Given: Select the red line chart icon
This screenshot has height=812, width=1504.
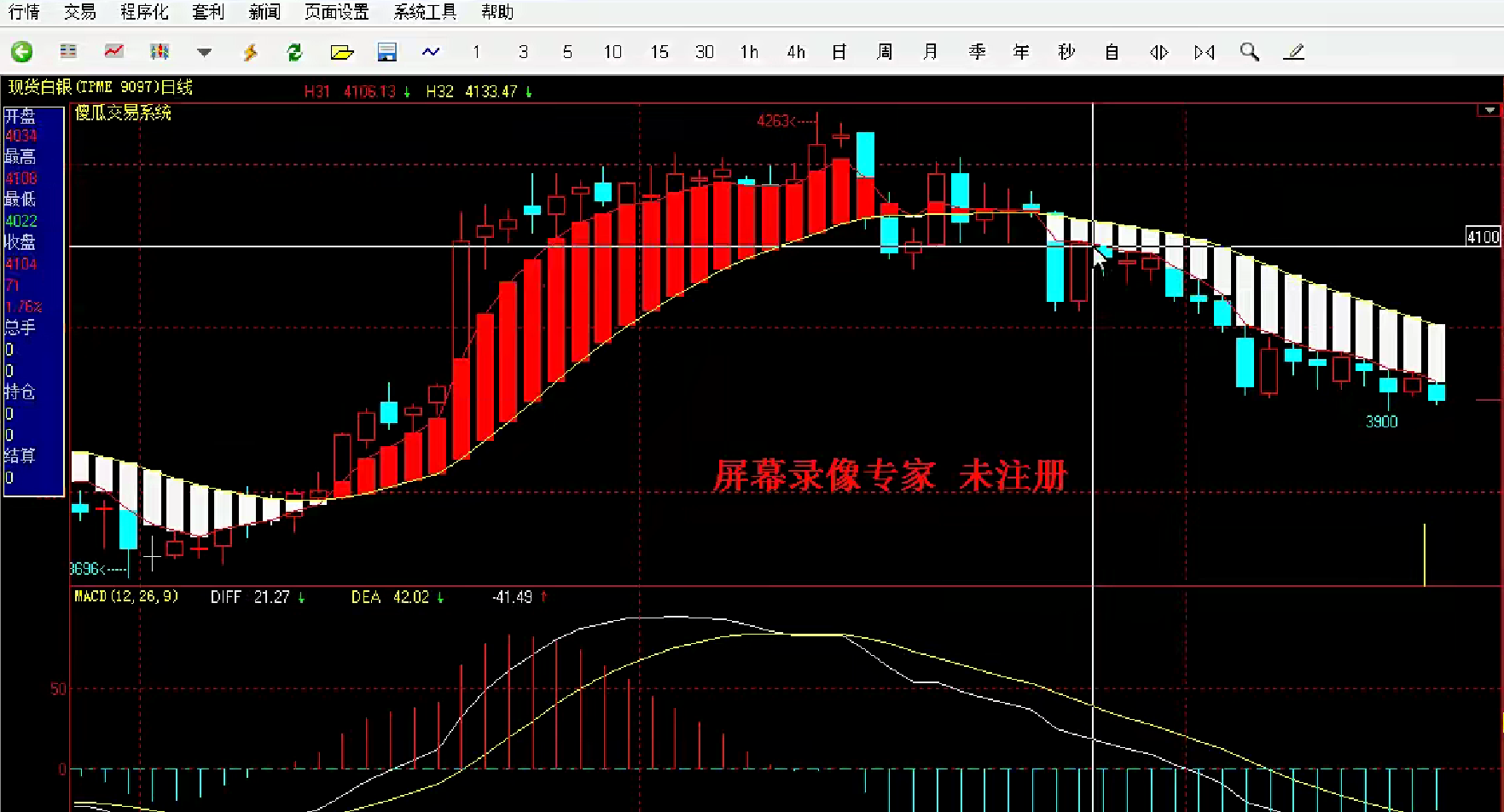Looking at the screenshot, I should [113, 52].
